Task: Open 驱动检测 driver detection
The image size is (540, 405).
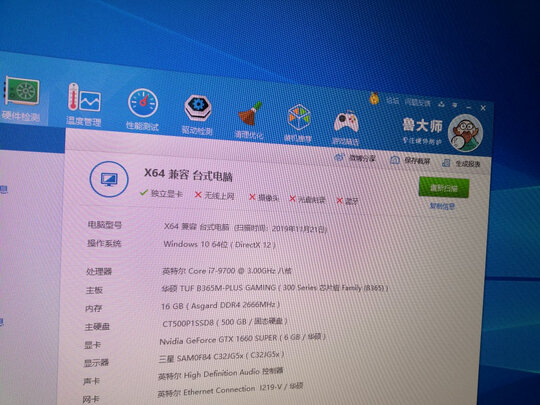Action: click(x=197, y=115)
